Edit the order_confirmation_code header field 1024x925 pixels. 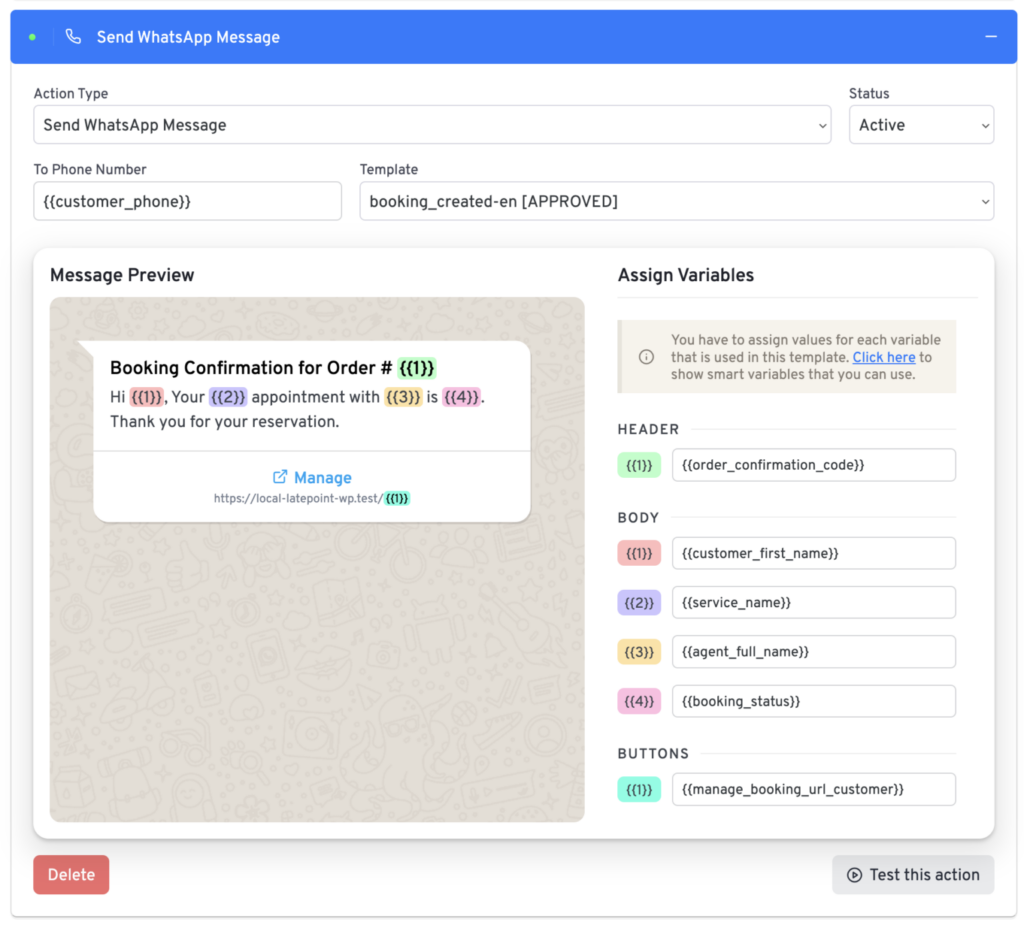[813, 465]
